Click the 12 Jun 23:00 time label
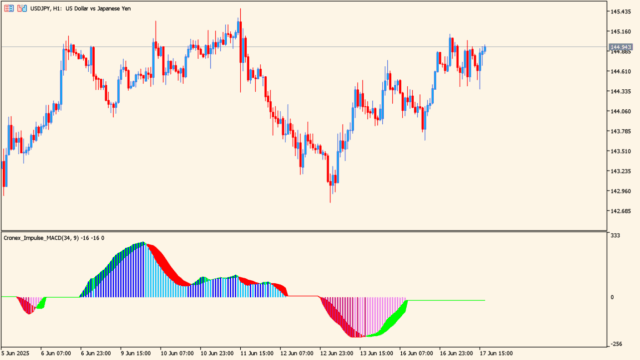This screenshot has width=640, height=360. point(337,353)
